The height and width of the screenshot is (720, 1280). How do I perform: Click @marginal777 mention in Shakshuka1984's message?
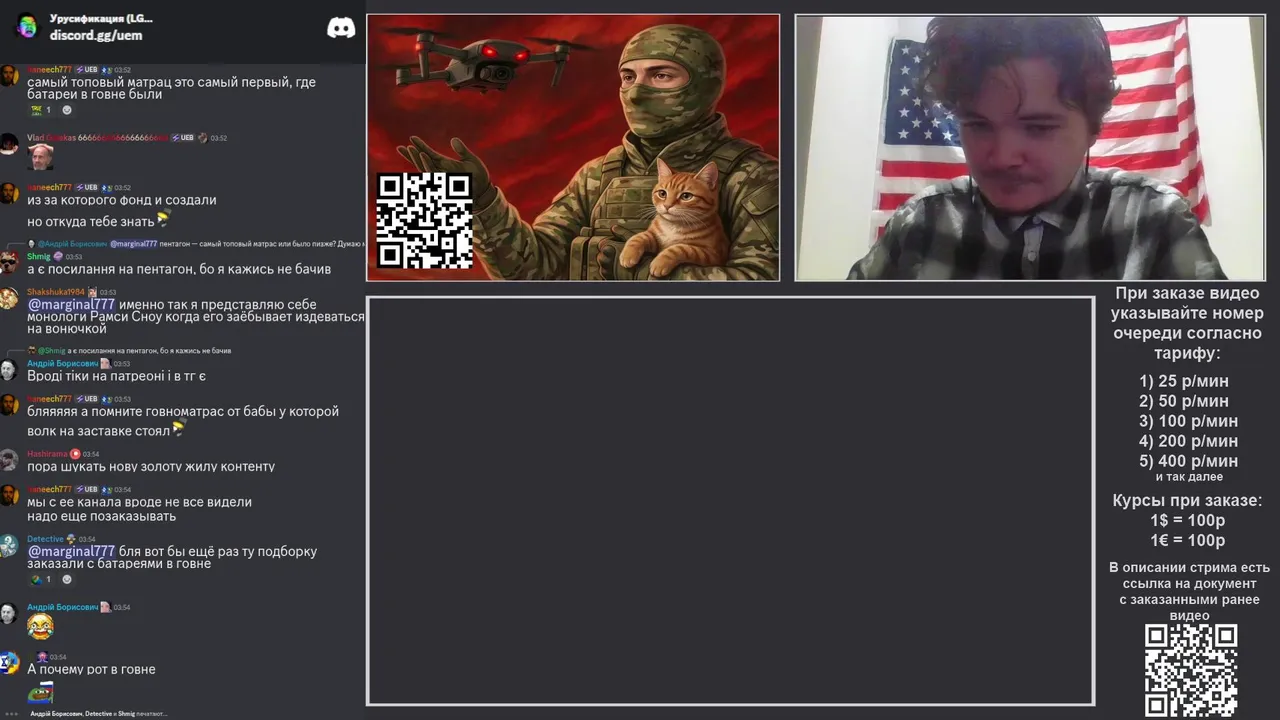pyautogui.click(x=71, y=305)
